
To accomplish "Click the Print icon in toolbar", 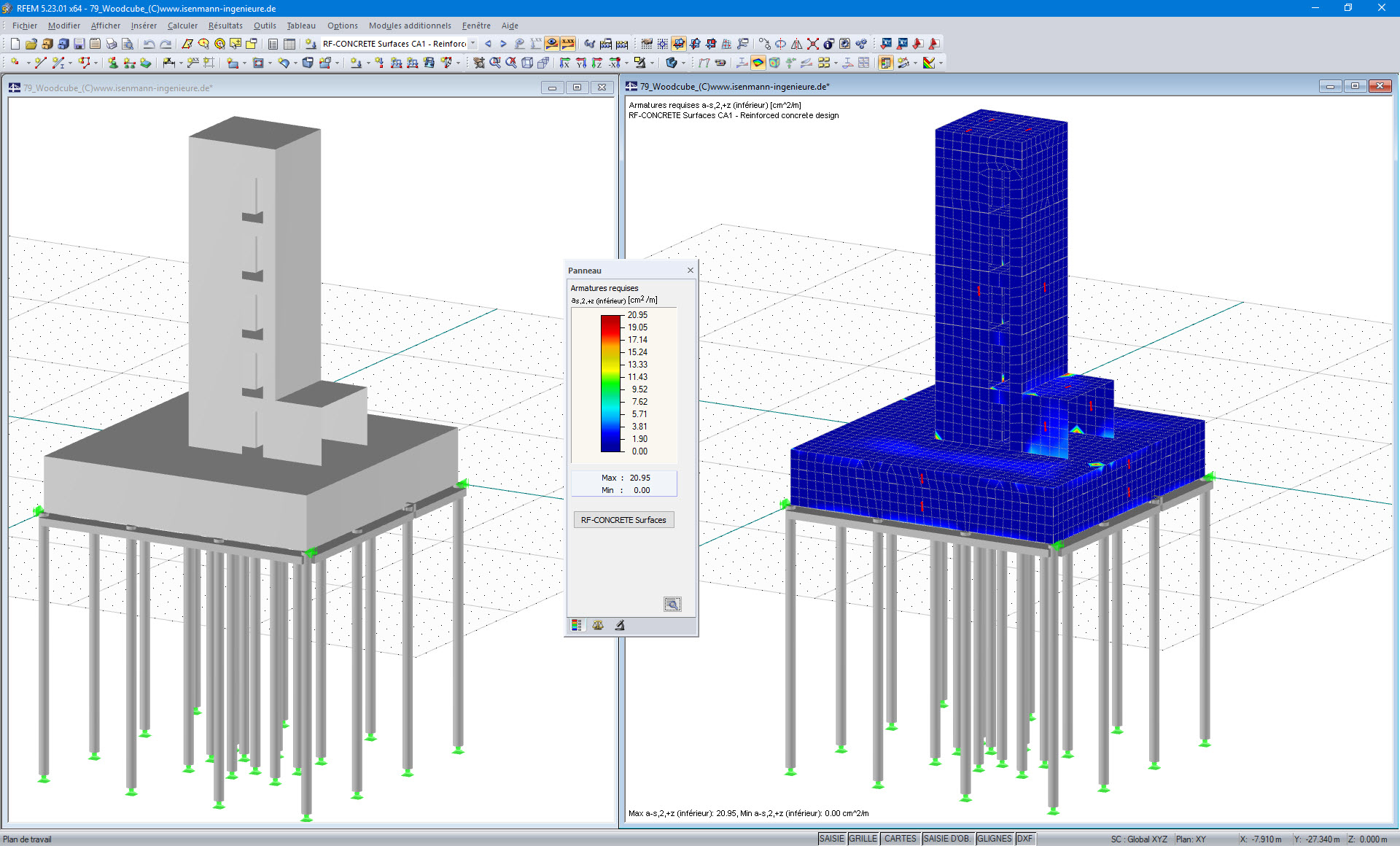I will [111, 44].
